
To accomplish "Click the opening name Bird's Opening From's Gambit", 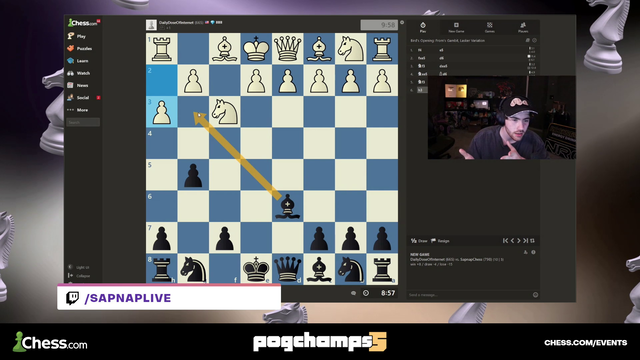I will 447,40.
